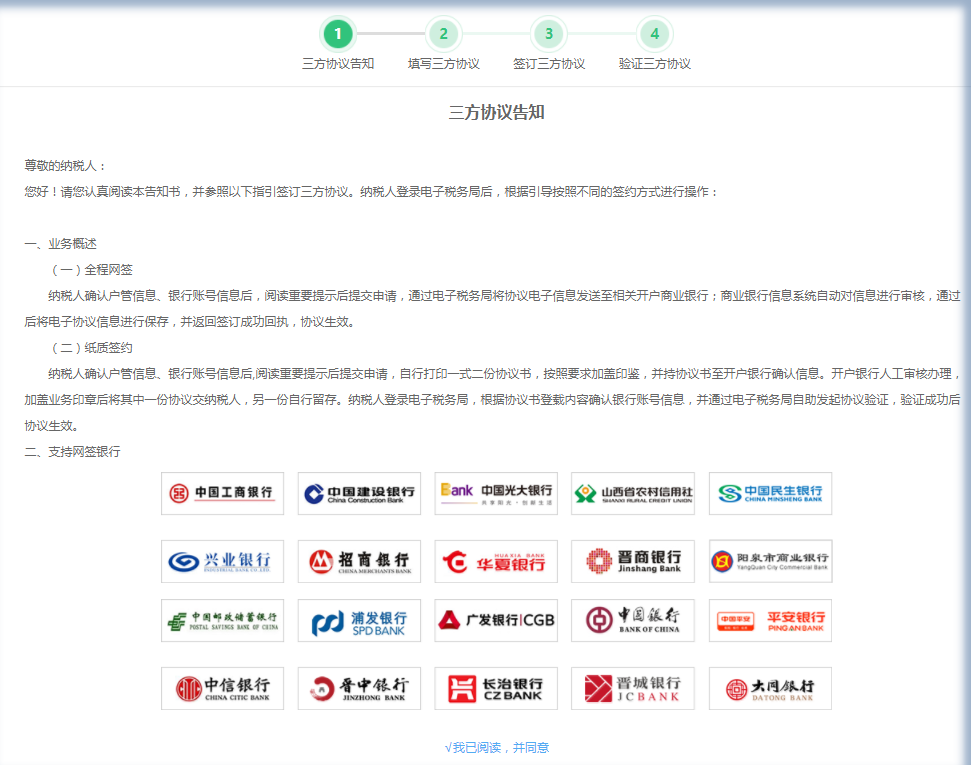972x765 pixels.
Task: Select the 阳泉市商业银行 bank logo
Action: click(770, 561)
